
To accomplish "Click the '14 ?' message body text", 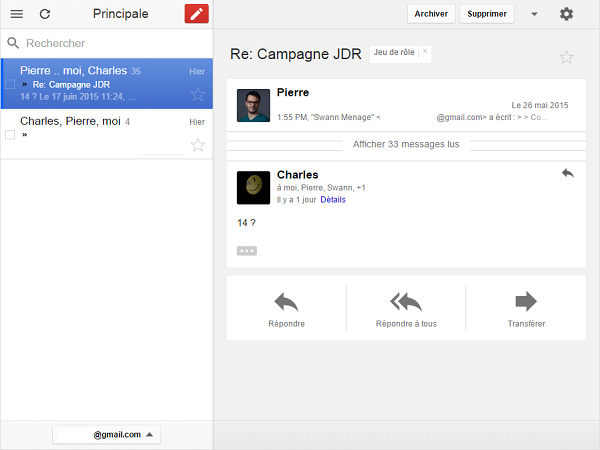I will [246, 223].
